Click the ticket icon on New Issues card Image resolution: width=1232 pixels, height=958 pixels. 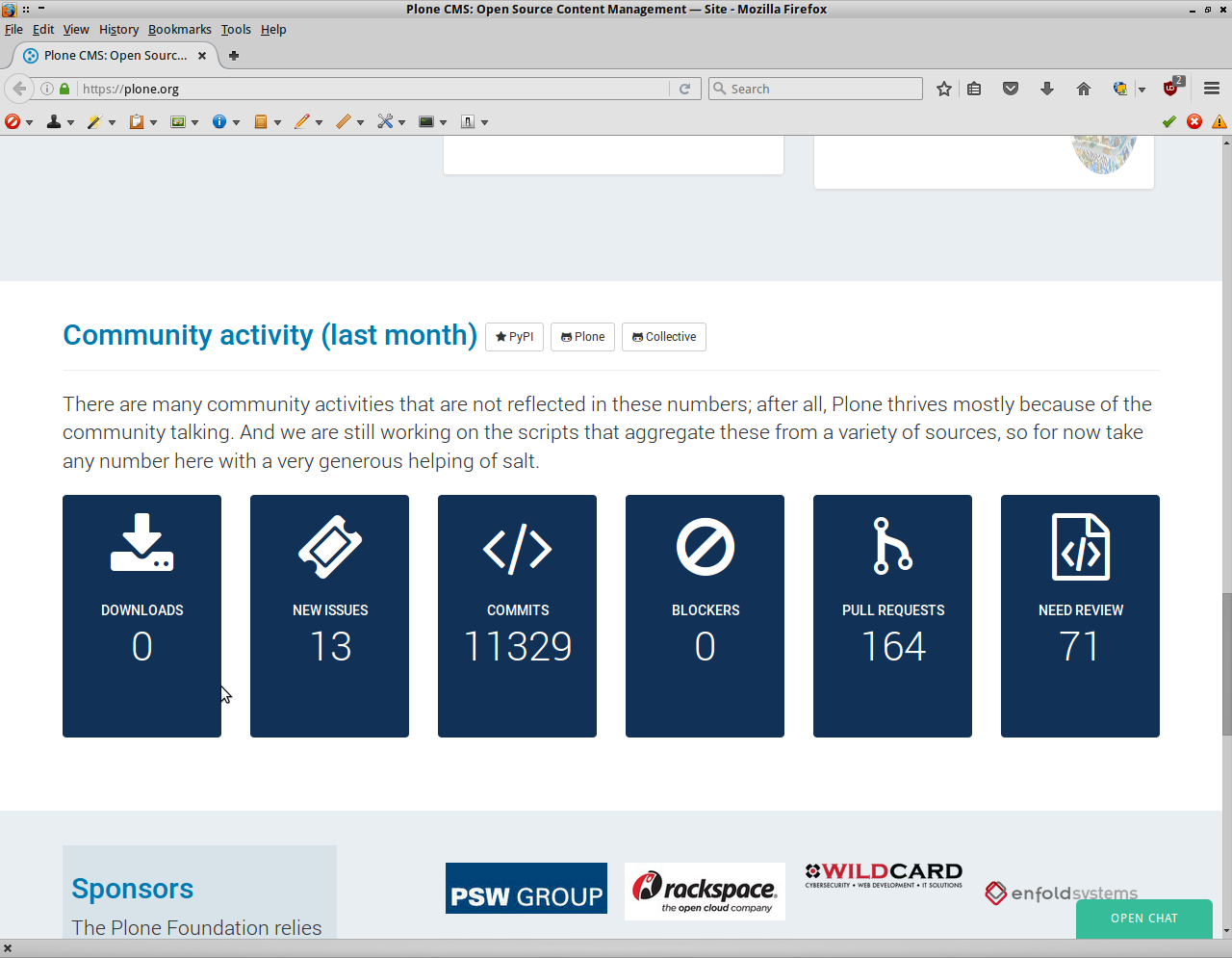[330, 547]
